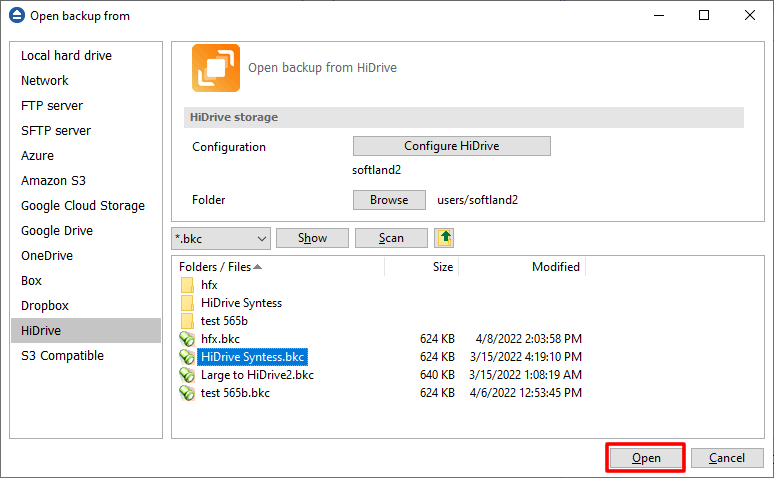Select HiDrive source
This screenshot has width=774, height=478.
click(86, 330)
